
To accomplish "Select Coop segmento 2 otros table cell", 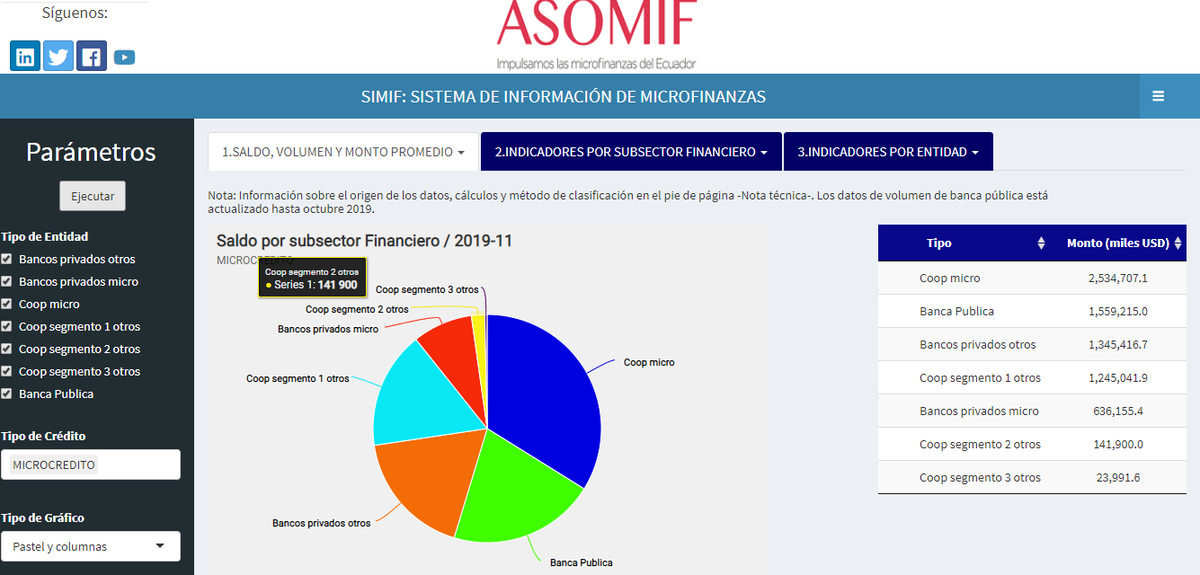I will 979,444.
